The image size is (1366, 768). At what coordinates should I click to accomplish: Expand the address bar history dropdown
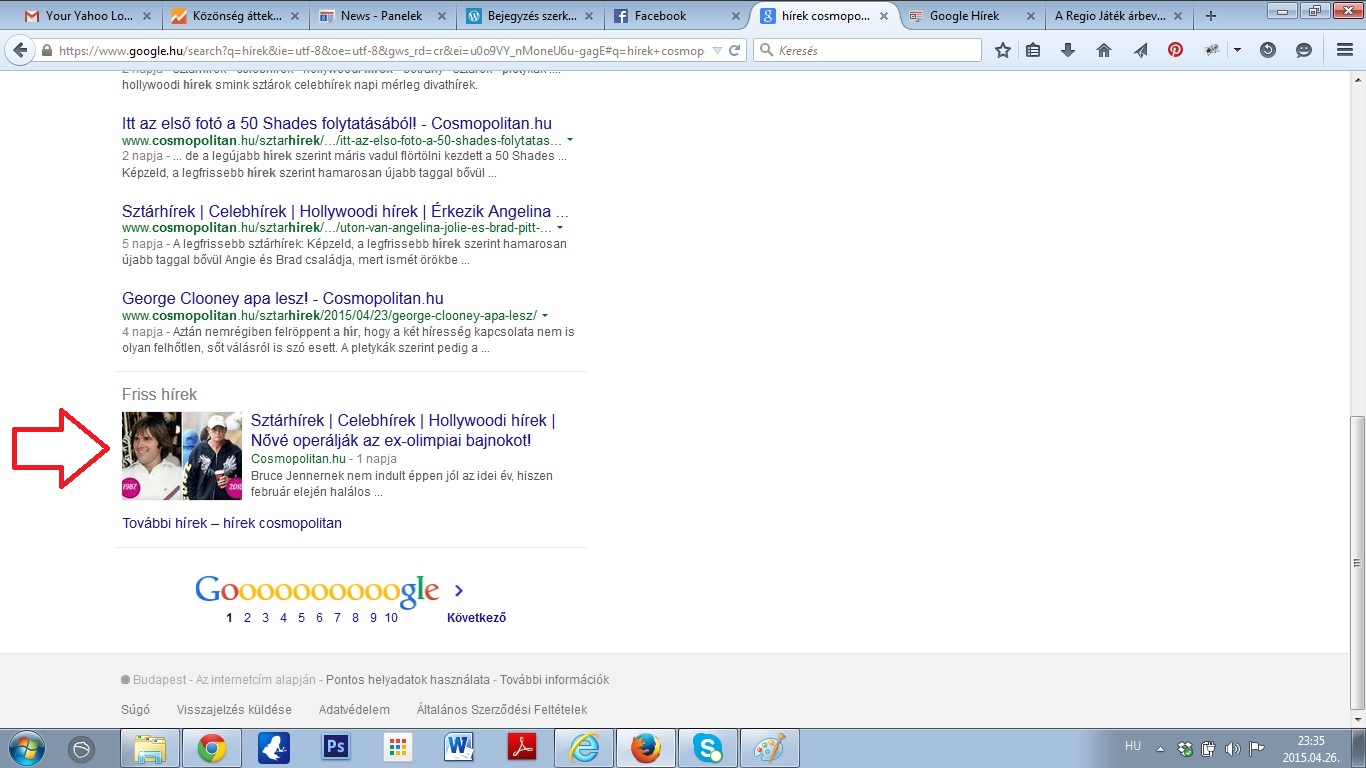(717, 50)
